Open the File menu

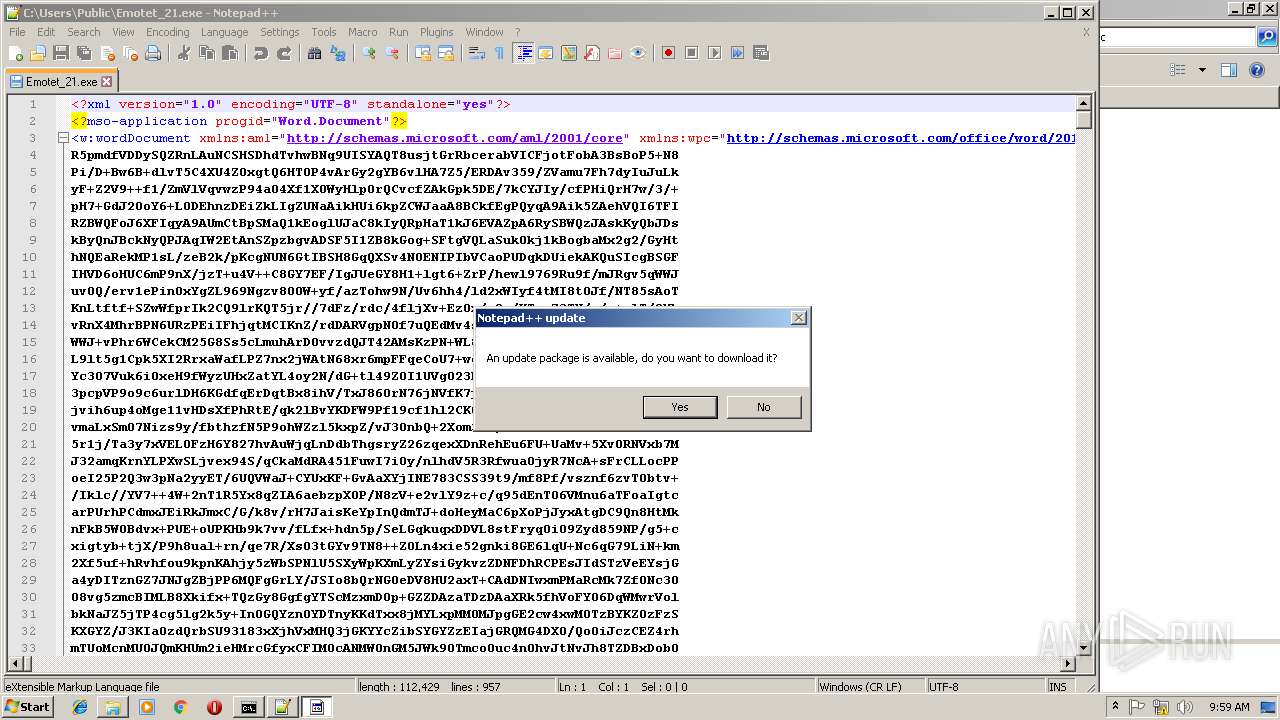17,32
